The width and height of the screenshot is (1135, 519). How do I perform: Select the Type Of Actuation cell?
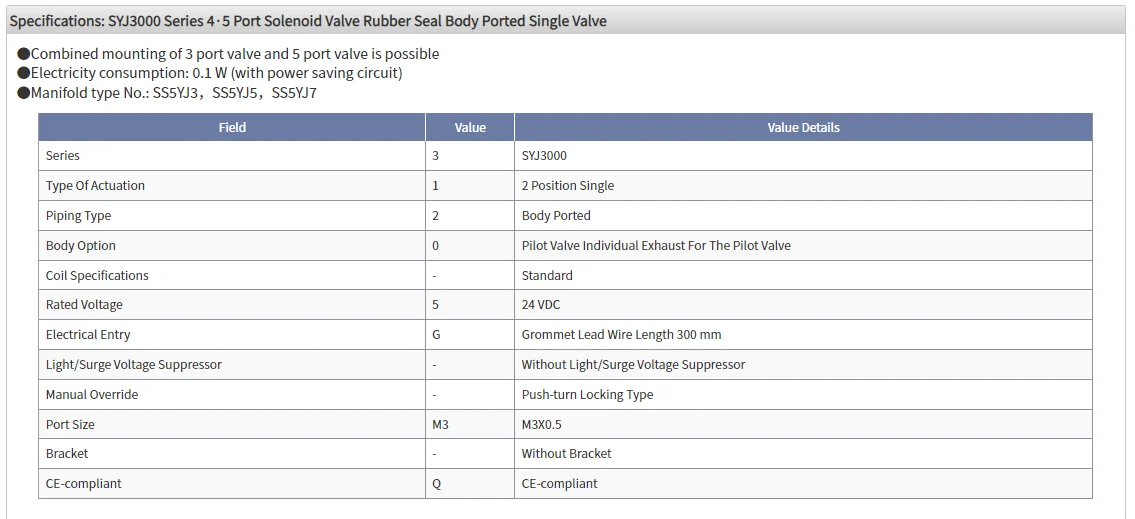95,186
